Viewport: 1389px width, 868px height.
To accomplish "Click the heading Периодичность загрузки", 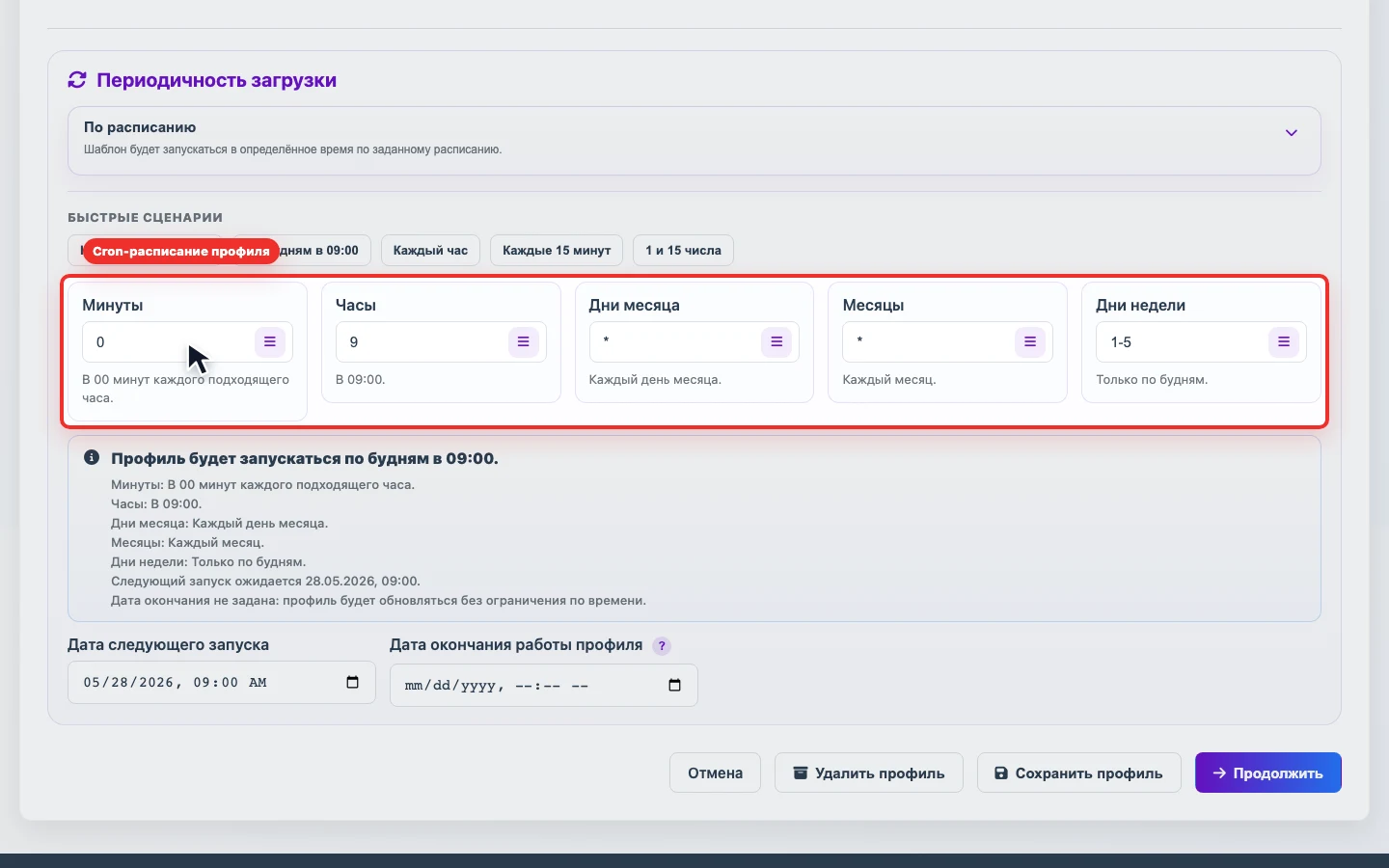I will pyautogui.click(x=216, y=80).
